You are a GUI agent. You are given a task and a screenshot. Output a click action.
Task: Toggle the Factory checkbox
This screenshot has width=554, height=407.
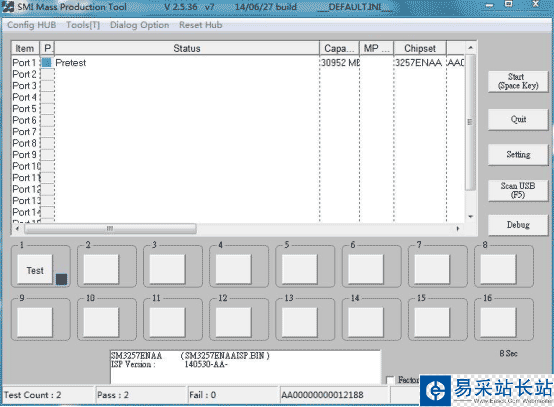tap(390, 380)
